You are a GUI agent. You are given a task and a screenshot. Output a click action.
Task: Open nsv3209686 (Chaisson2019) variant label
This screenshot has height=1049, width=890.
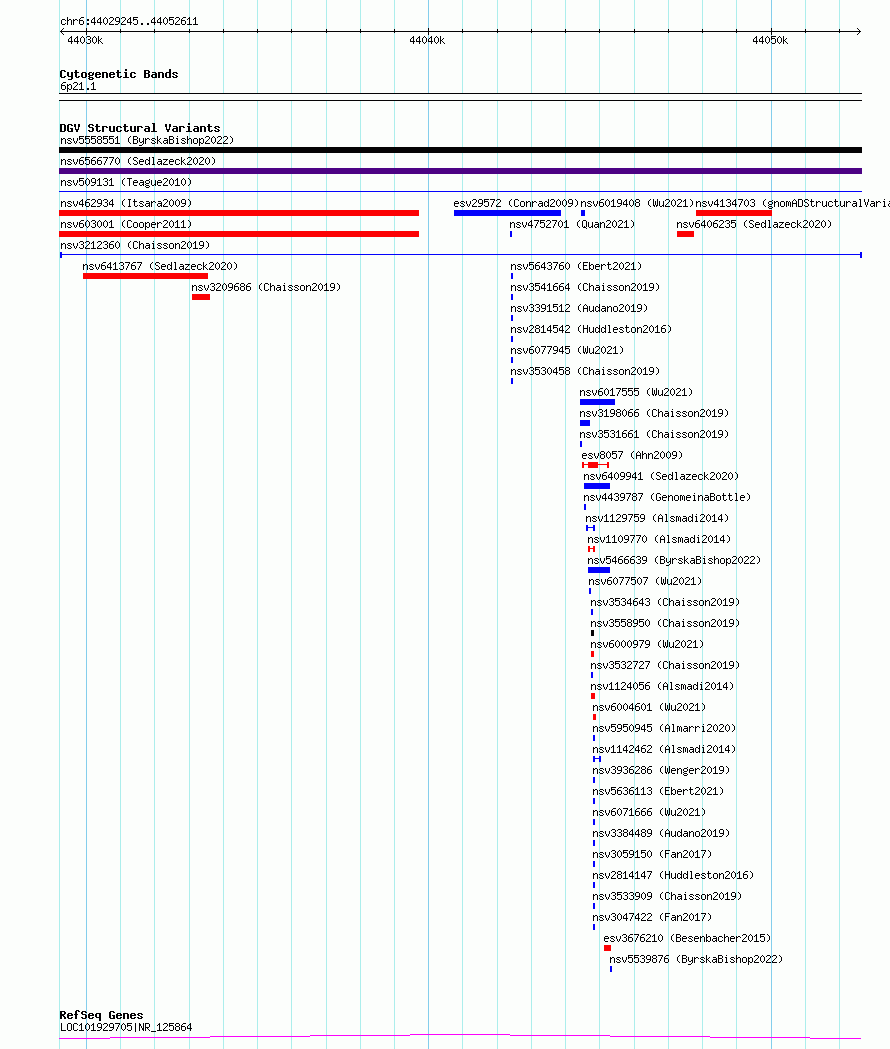[x=266, y=288]
